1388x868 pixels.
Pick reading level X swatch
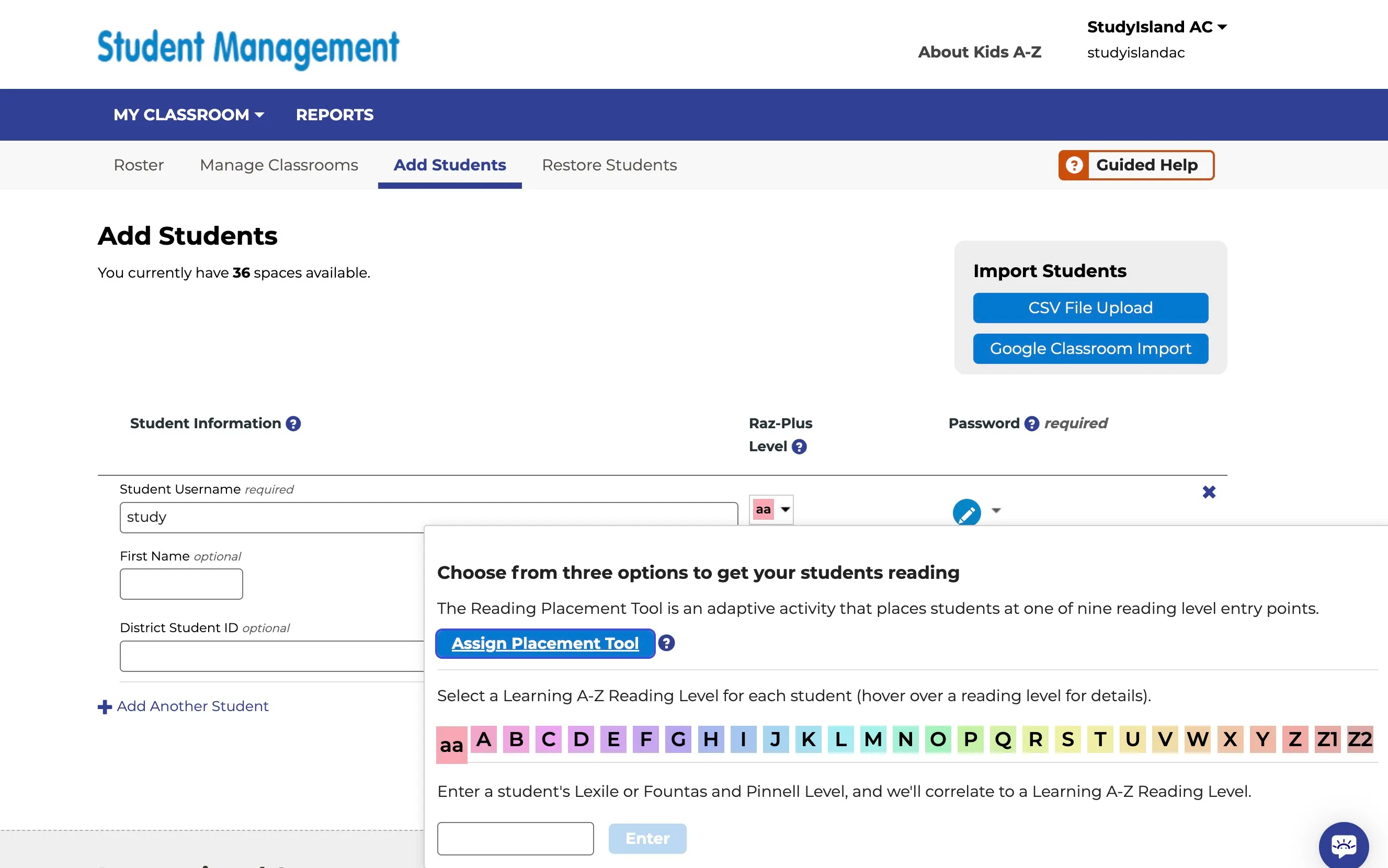(x=1230, y=739)
